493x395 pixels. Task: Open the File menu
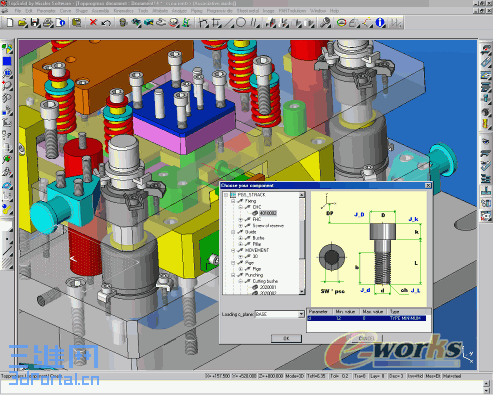[x=18, y=11]
